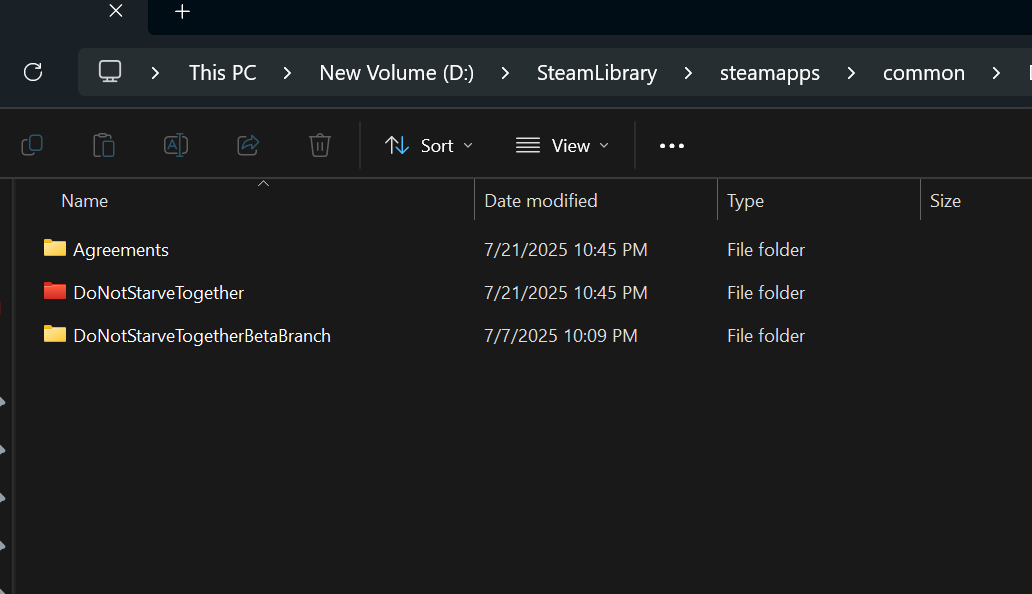This screenshot has height=594, width=1032.
Task: Click the Agreements row date 7/21/2025 10:45 PM
Action: point(566,249)
